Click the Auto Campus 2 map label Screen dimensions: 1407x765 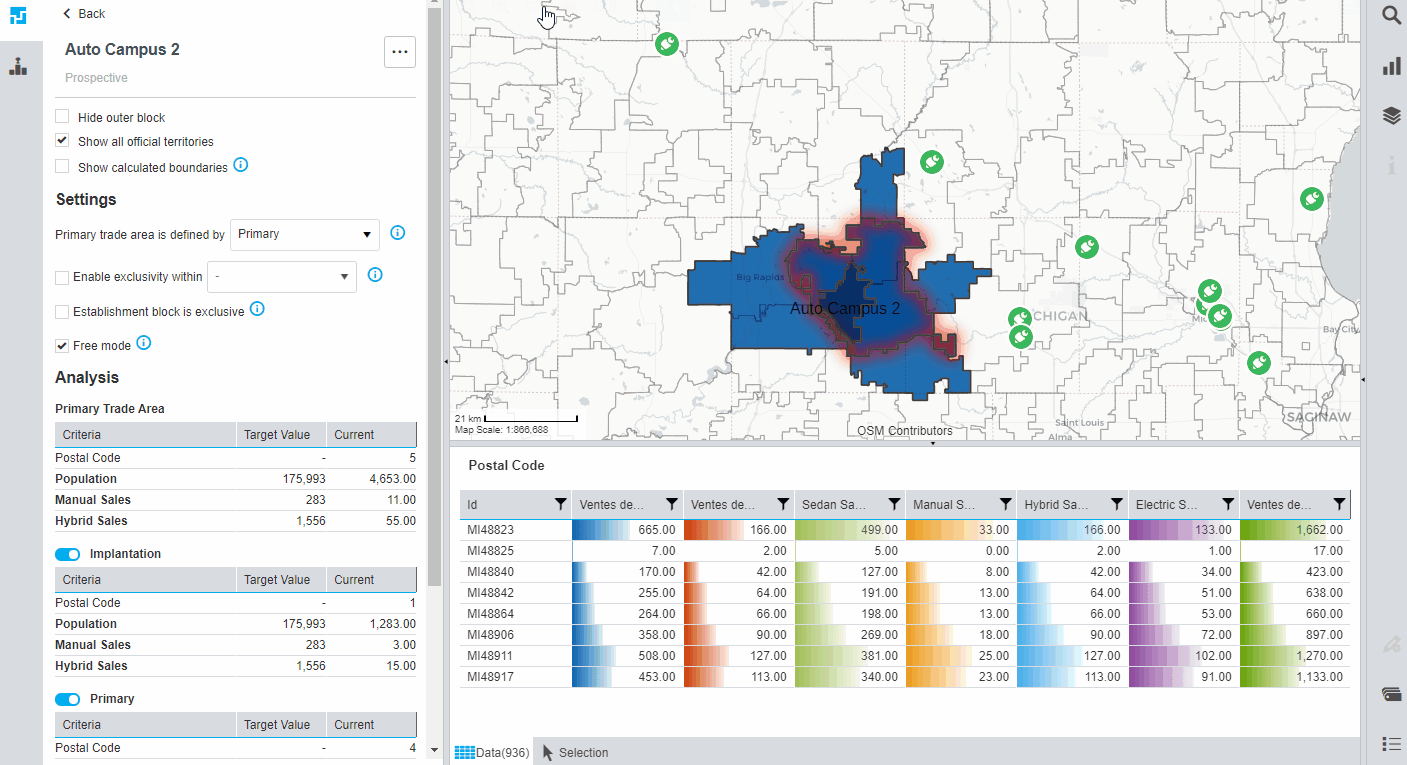click(845, 308)
